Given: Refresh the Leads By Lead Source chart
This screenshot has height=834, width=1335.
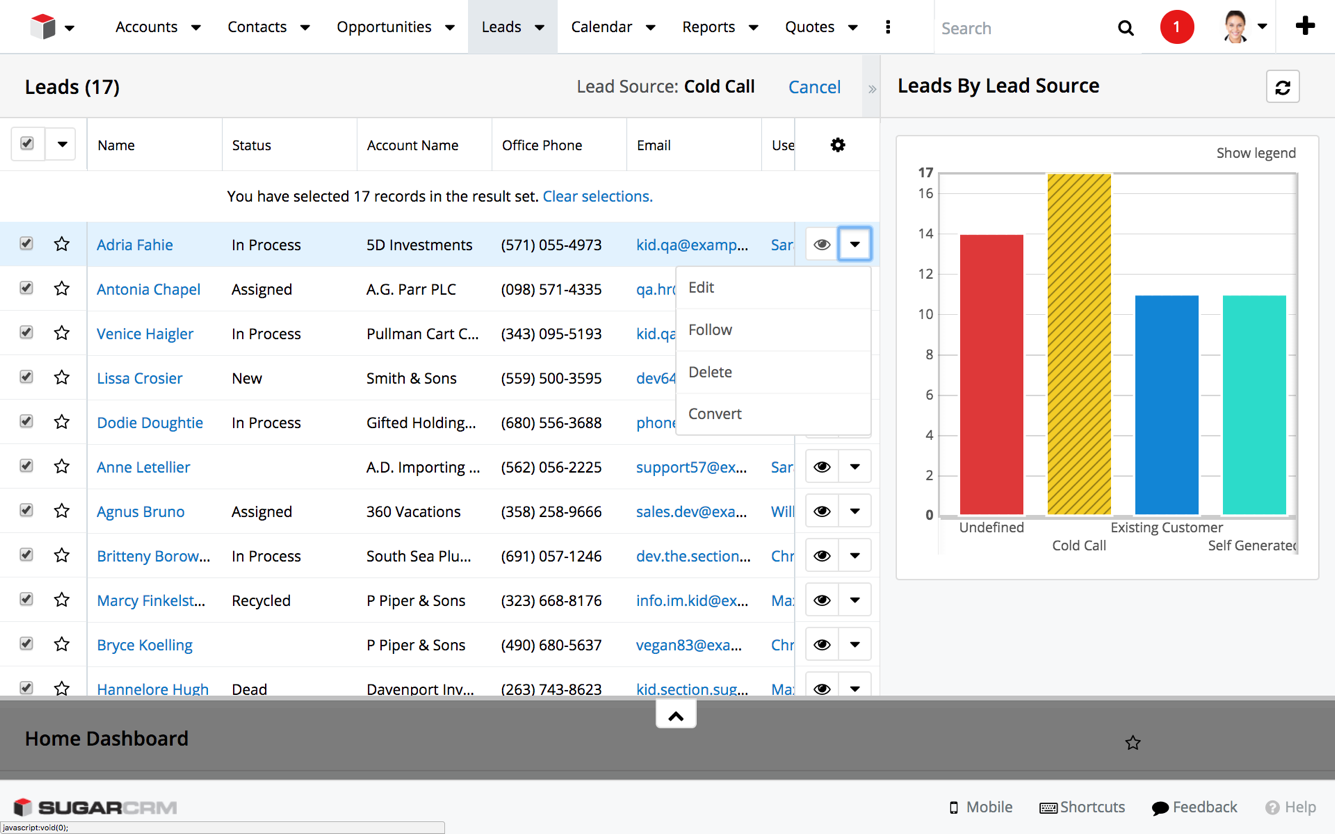Looking at the screenshot, I should [1282, 87].
